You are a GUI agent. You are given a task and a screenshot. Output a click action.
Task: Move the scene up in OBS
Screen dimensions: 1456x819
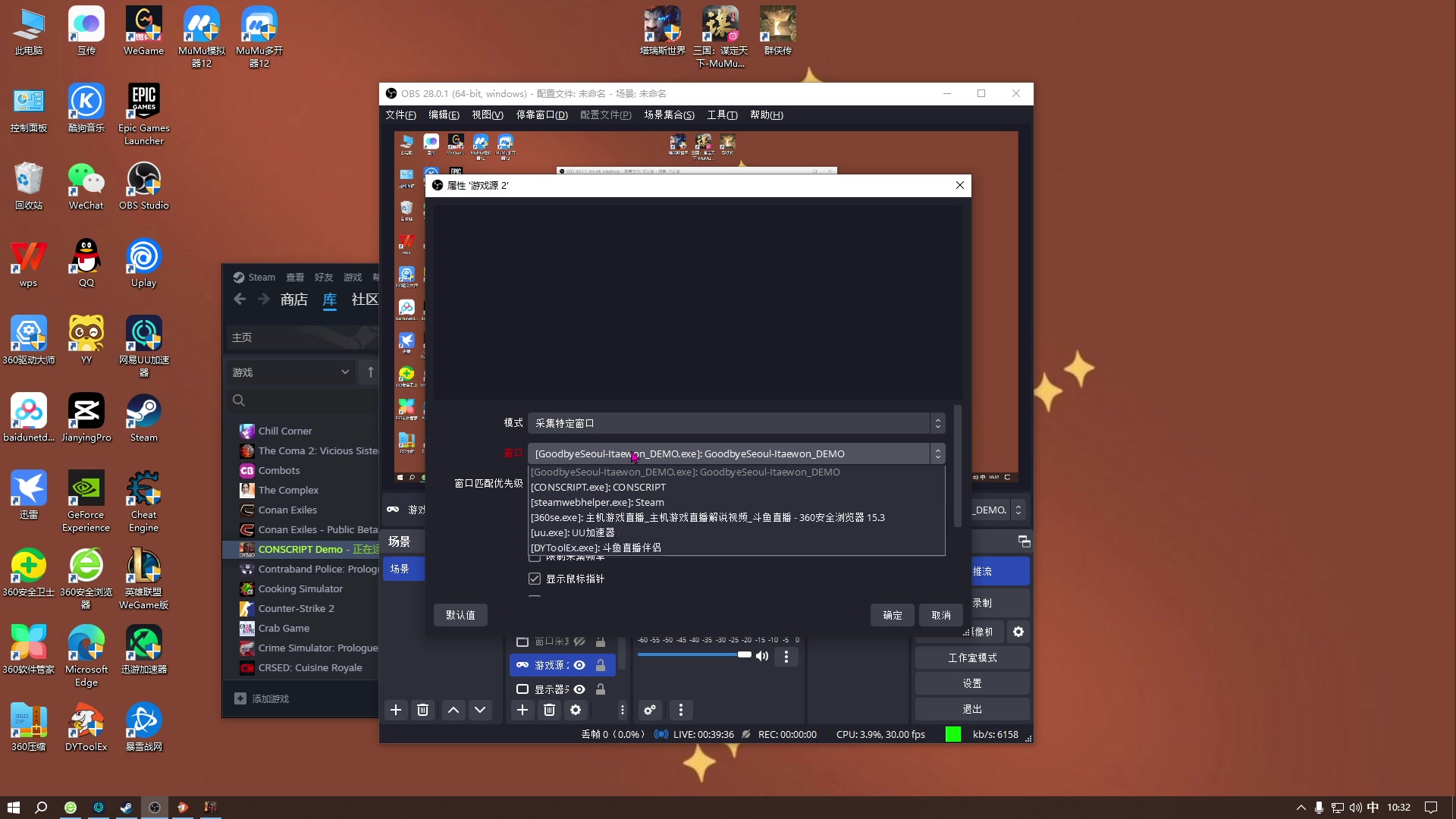(453, 710)
